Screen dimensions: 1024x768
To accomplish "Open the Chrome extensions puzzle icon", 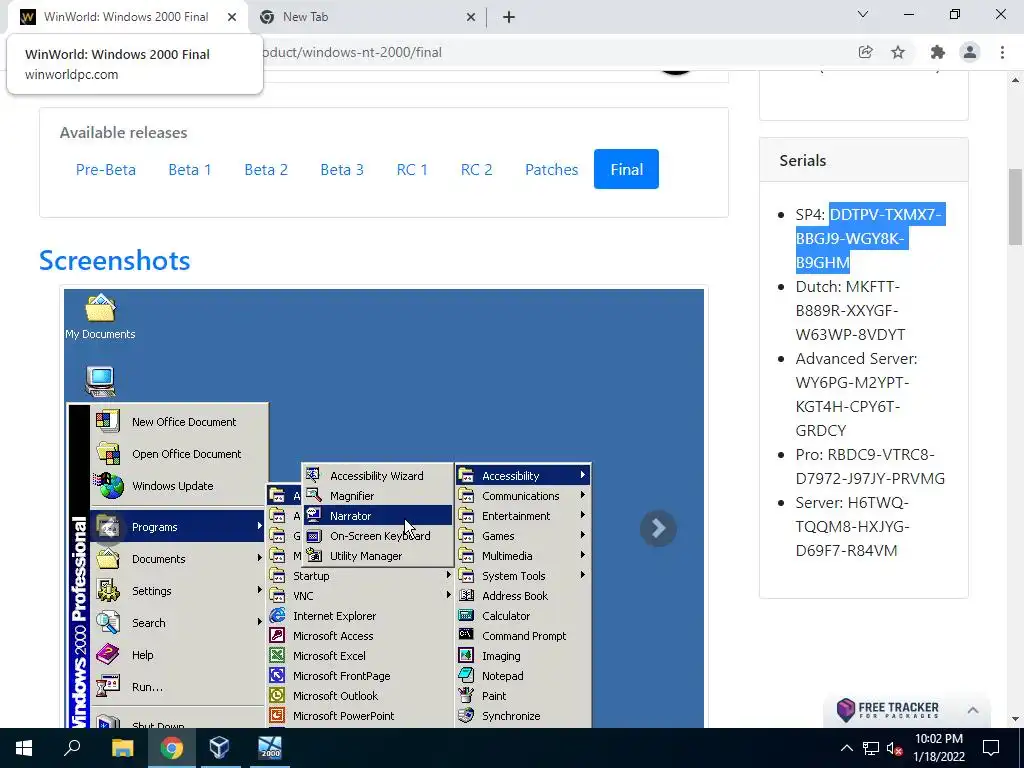I will tap(938, 52).
